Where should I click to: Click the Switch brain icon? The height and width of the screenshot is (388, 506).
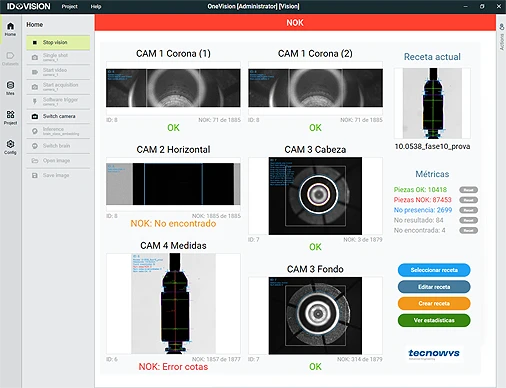point(35,146)
